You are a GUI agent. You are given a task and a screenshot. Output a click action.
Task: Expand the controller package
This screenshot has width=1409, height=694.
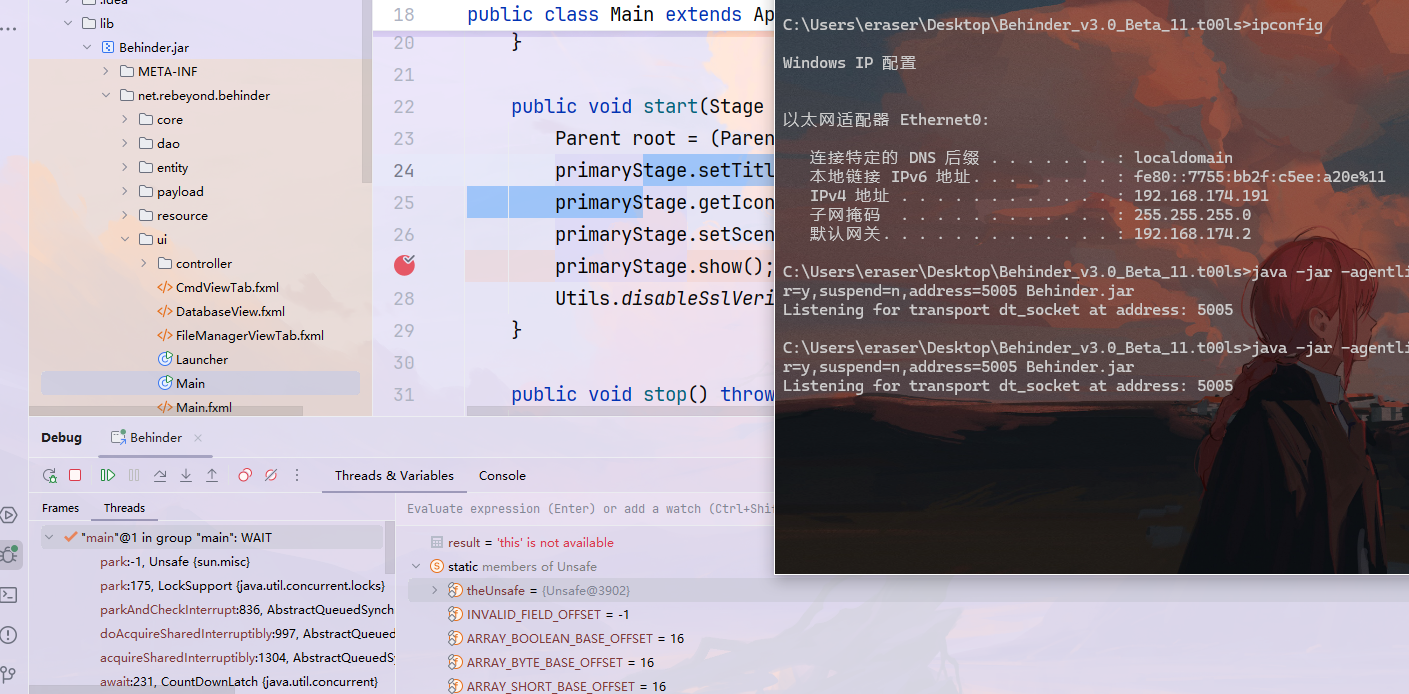tap(144, 263)
